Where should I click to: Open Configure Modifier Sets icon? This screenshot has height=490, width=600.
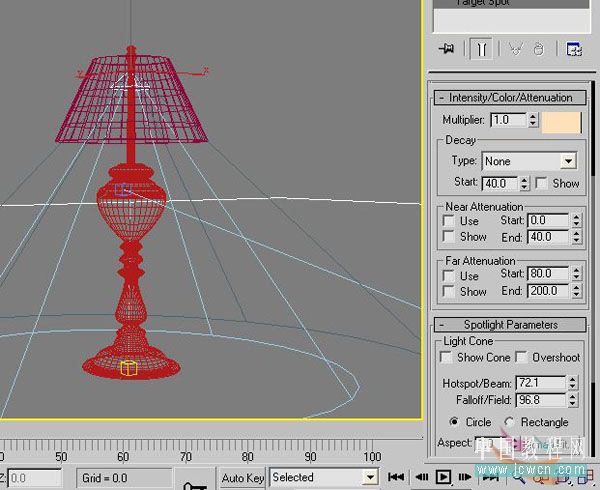tap(574, 49)
